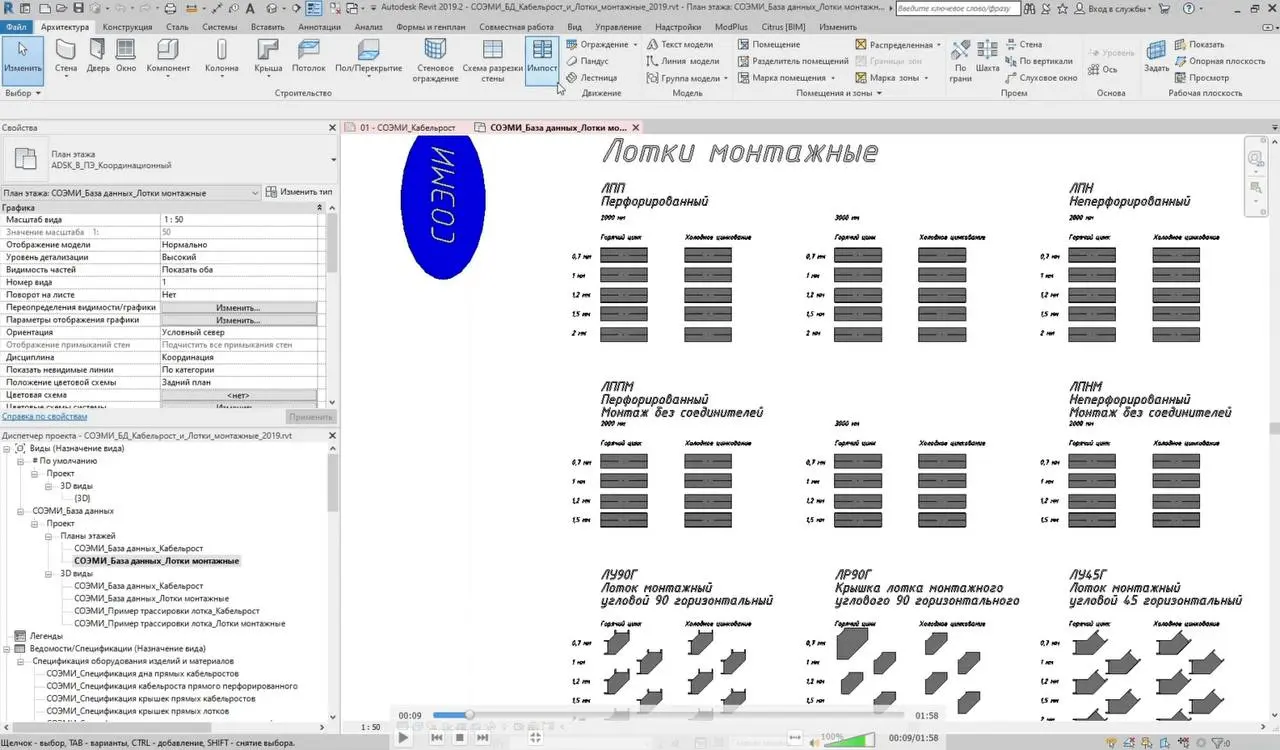Select the Линия модели tool

pyautogui.click(x=682, y=61)
